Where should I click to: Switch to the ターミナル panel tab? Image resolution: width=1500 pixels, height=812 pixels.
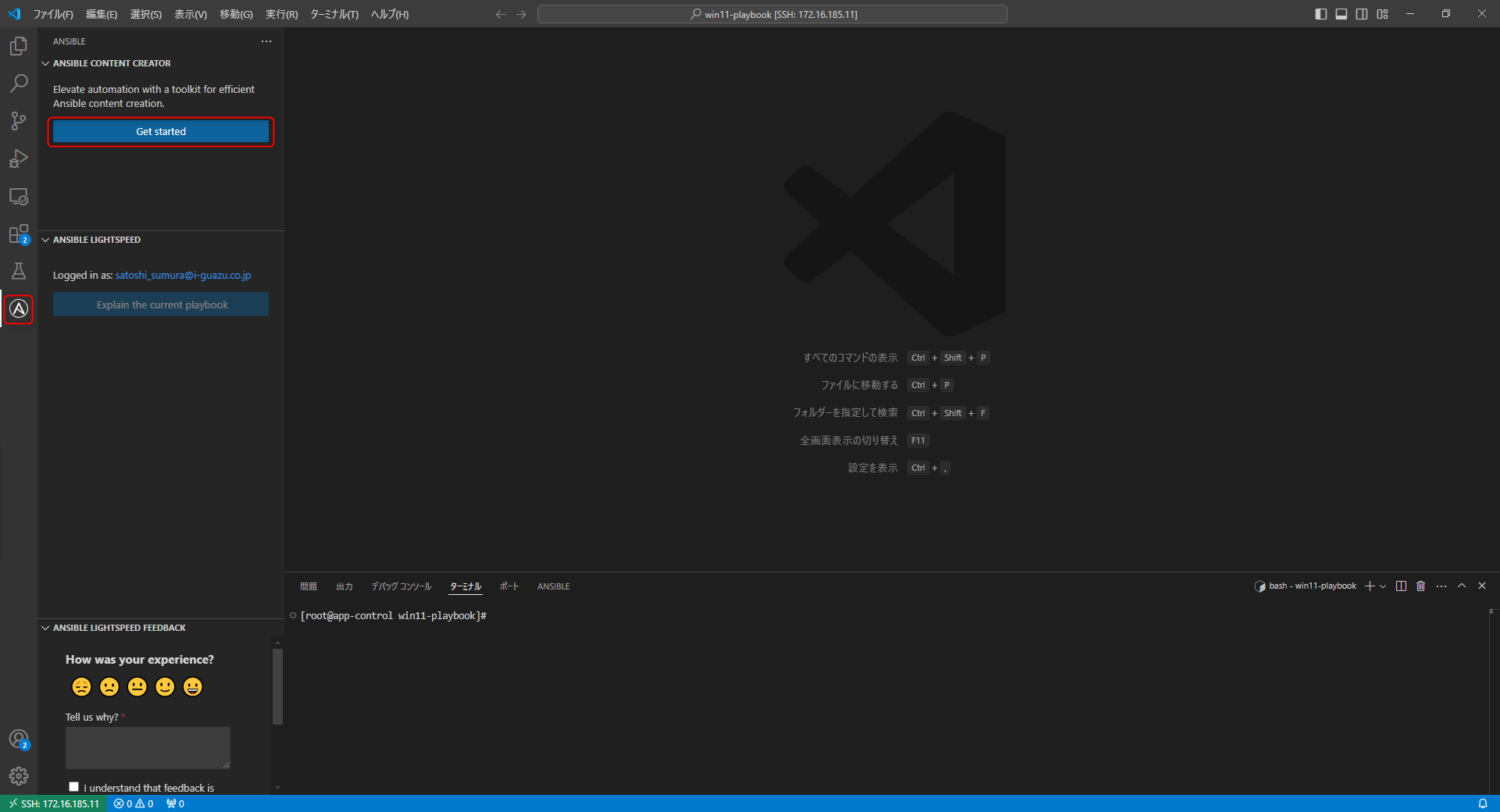[466, 586]
